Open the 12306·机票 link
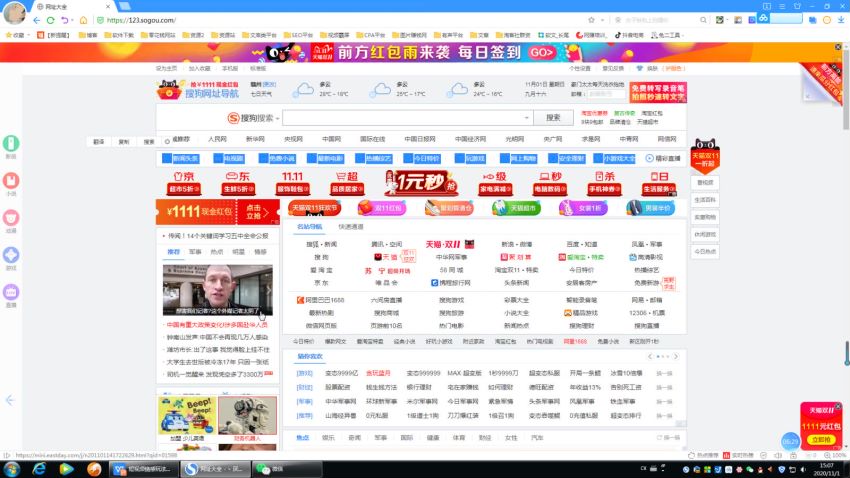Image resolution: width=850 pixels, height=478 pixels. point(647,313)
